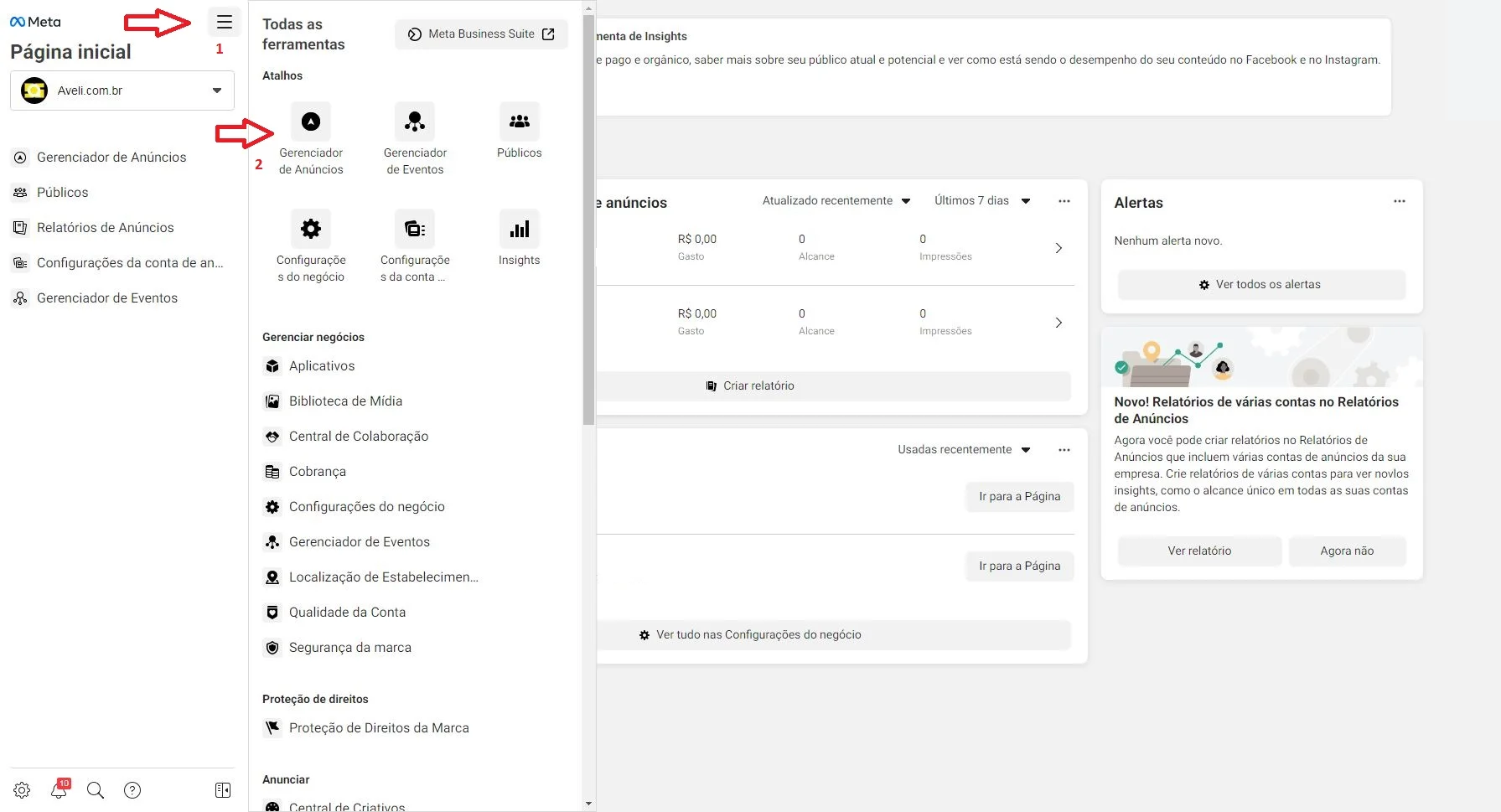Image resolution: width=1501 pixels, height=812 pixels.
Task: Click the Nenhum alerta novo text
Action: (1168, 241)
